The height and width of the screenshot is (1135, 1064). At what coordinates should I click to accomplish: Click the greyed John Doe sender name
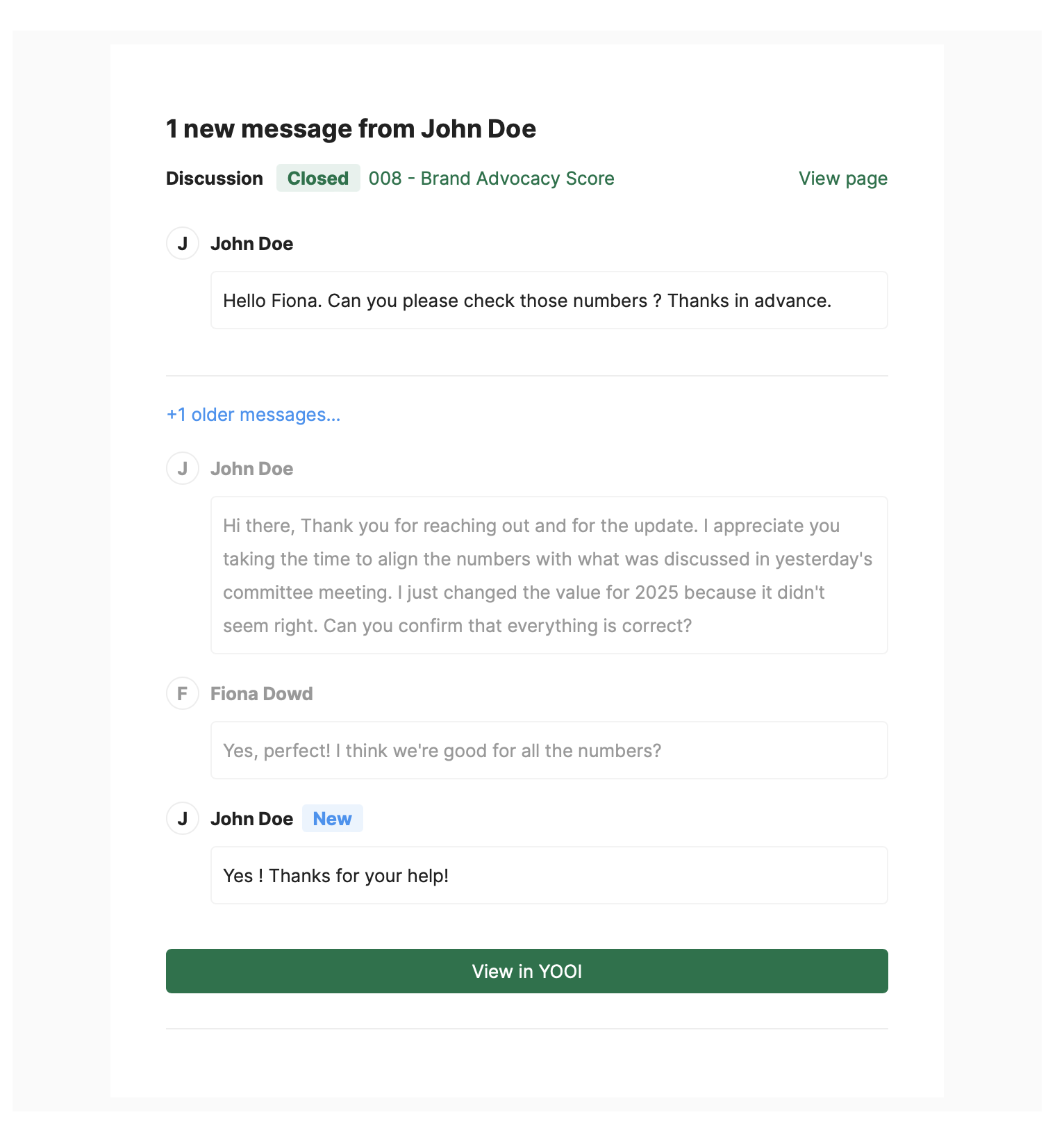(x=251, y=469)
